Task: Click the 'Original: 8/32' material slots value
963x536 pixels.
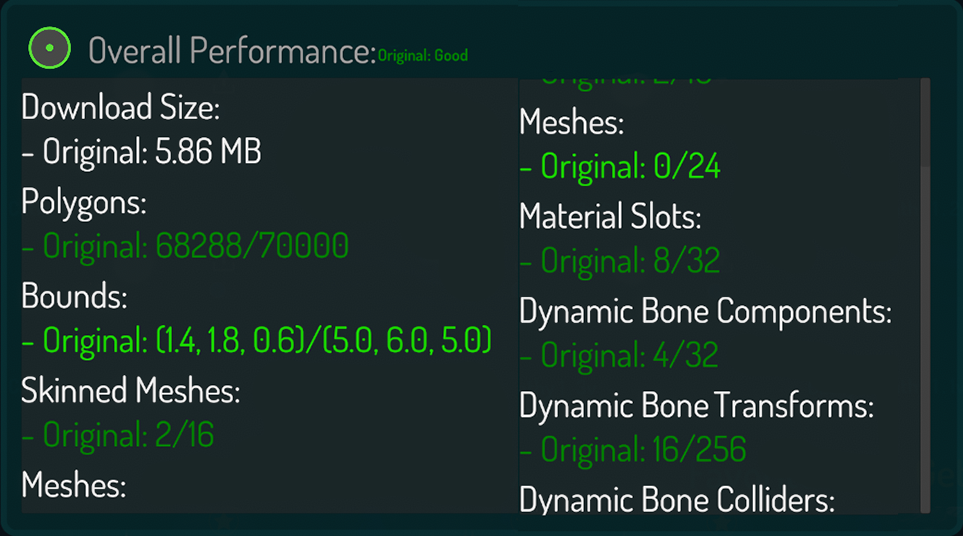Action: click(620, 261)
